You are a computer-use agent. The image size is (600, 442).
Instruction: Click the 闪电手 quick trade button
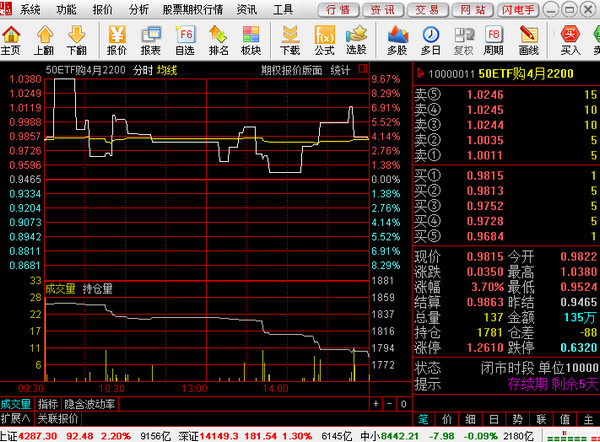pos(523,9)
